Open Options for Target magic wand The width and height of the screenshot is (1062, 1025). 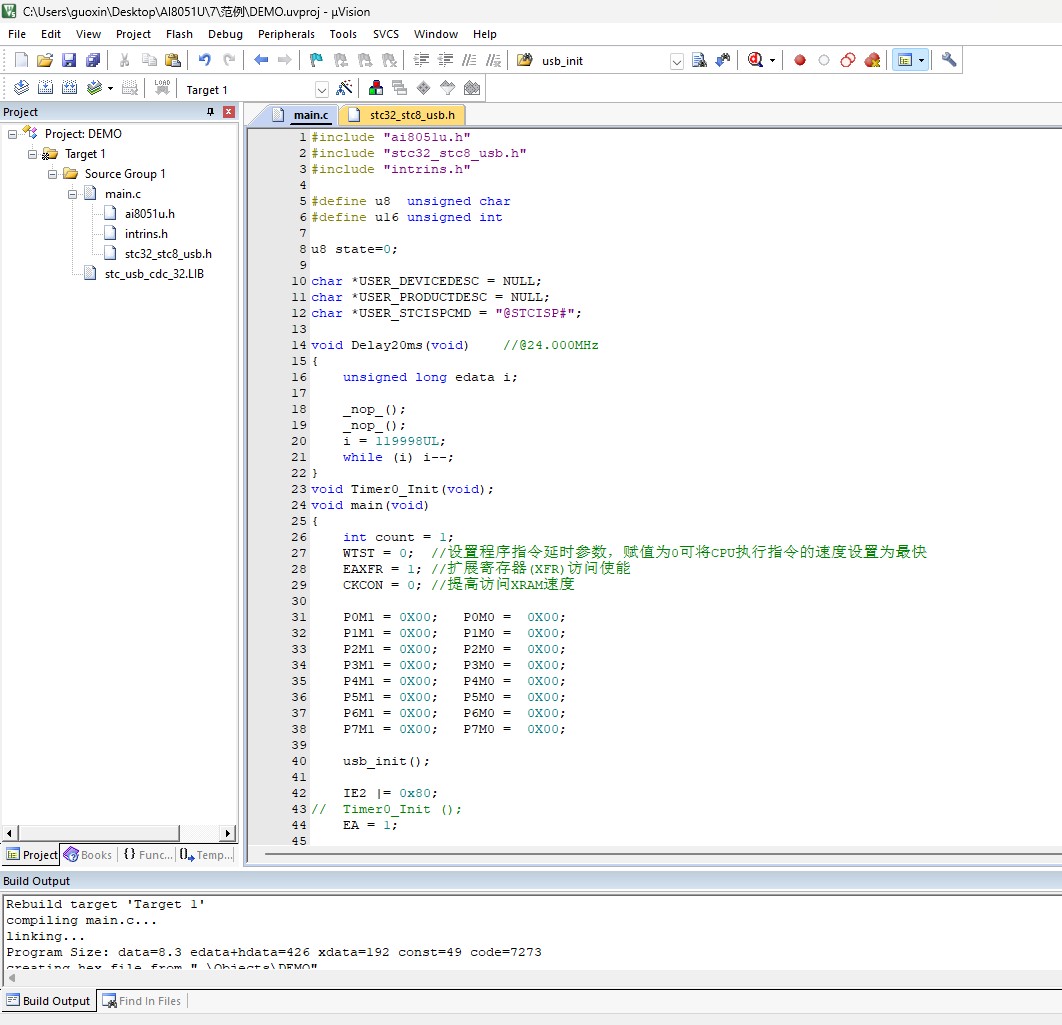(x=344, y=88)
